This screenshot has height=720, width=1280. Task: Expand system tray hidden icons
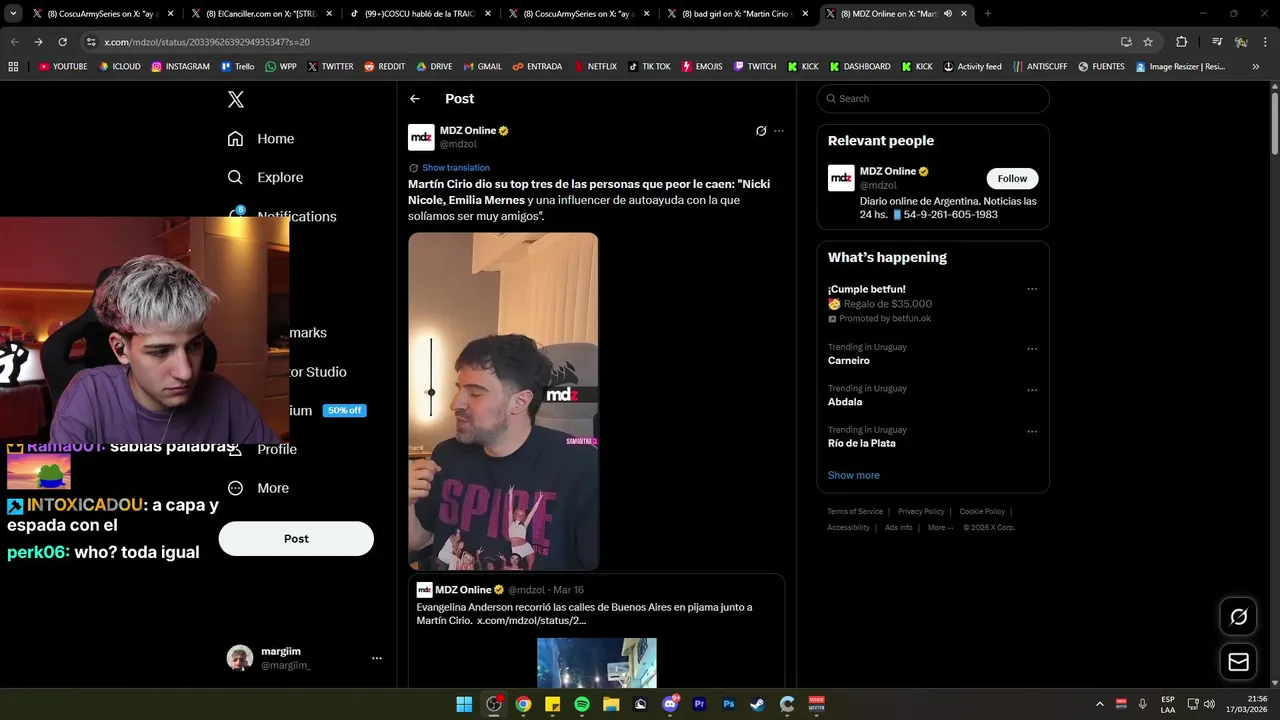pyautogui.click(x=1100, y=704)
